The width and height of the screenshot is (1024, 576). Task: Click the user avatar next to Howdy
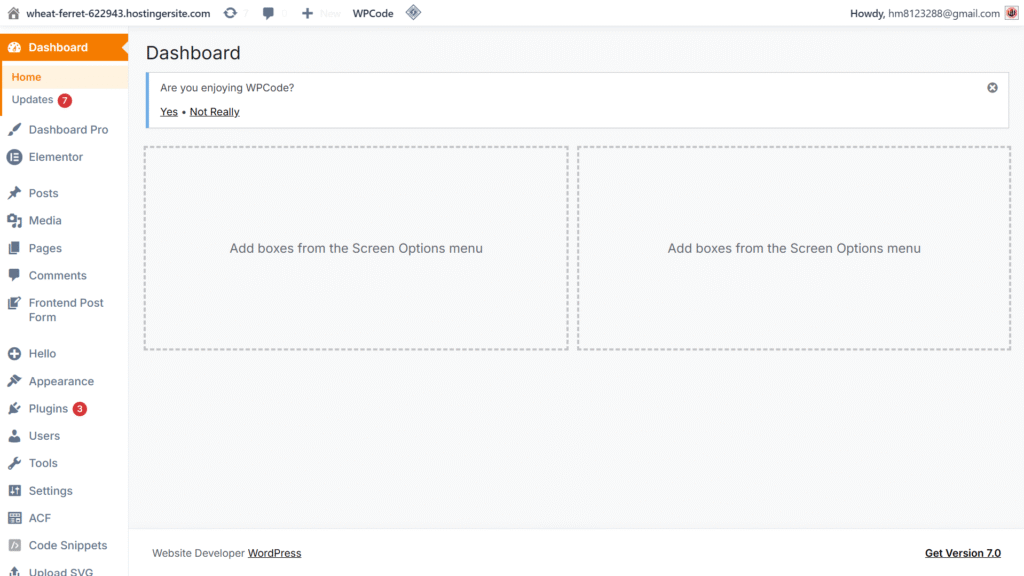tap(1012, 13)
